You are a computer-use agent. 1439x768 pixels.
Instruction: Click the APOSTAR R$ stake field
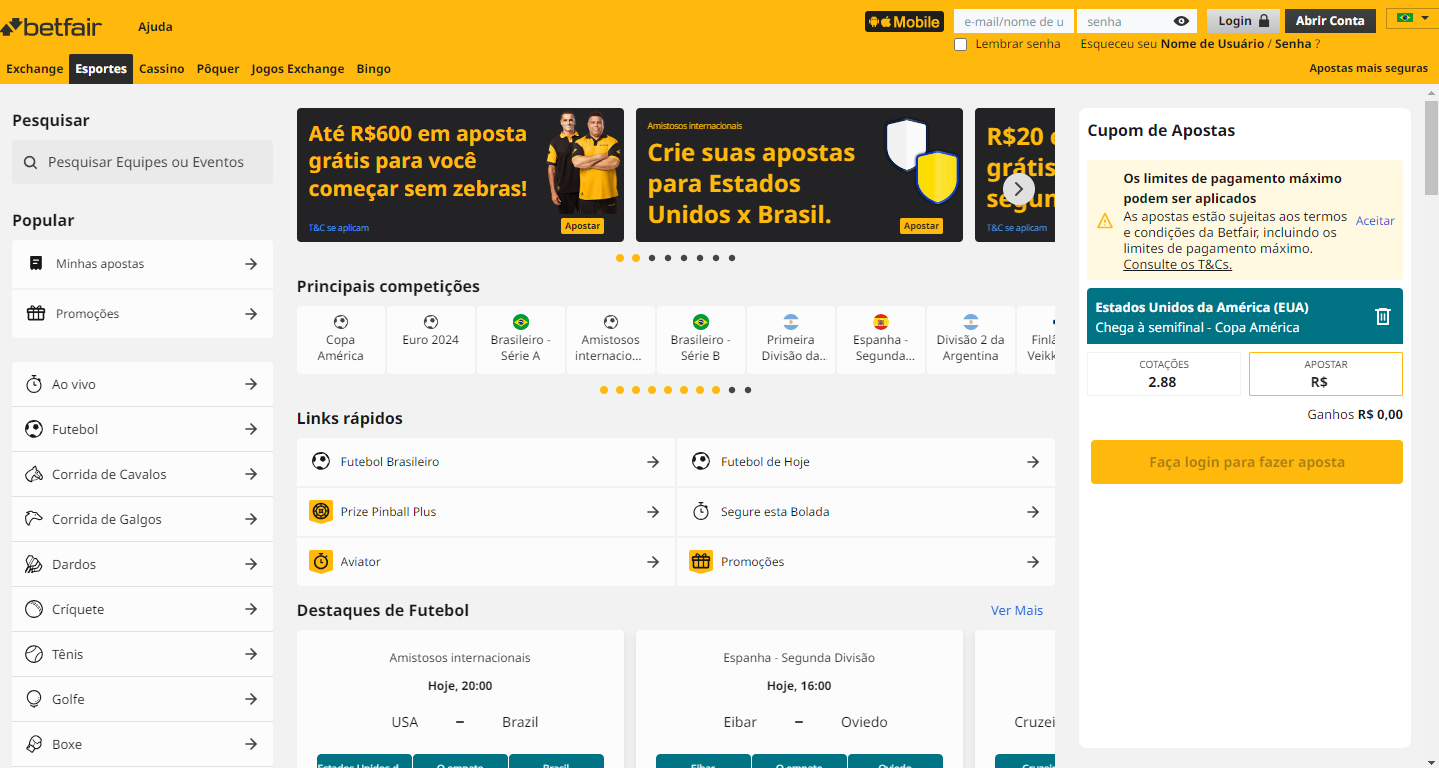[1326, 374]
